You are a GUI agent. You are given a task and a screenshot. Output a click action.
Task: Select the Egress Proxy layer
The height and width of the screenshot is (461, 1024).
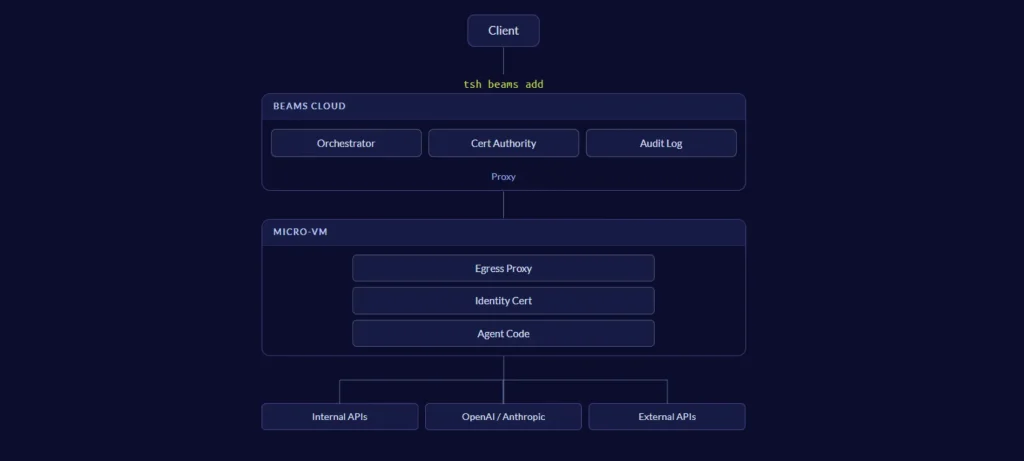(503, 268)
